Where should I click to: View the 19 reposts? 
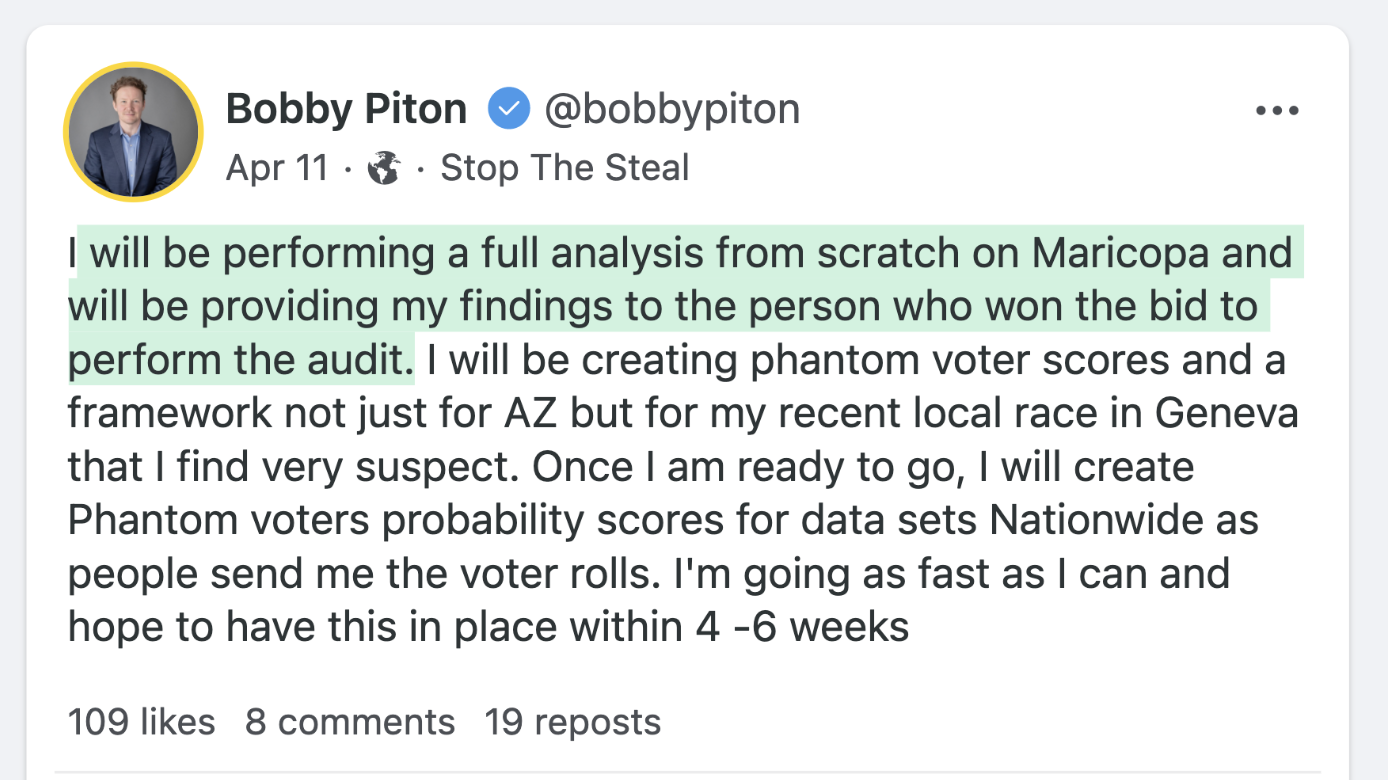pyautogui.click(x=572, y=721)
